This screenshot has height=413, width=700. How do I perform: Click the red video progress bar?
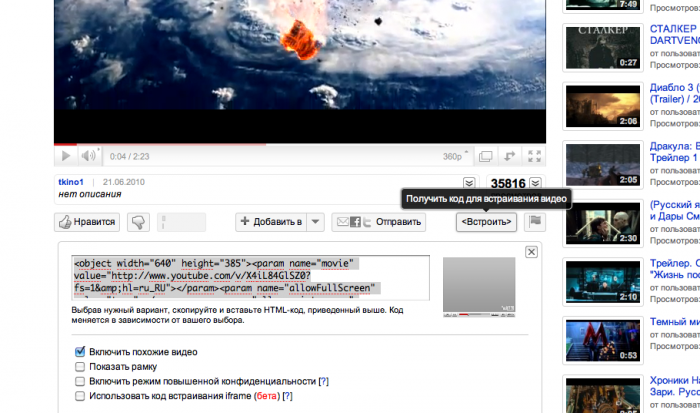66,144
